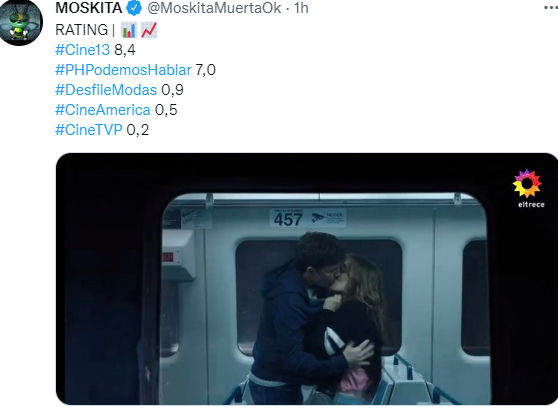Open the #CineAmerica hashtag
Image resolution: width=558 pixels, height=410 pixels.
103,110
